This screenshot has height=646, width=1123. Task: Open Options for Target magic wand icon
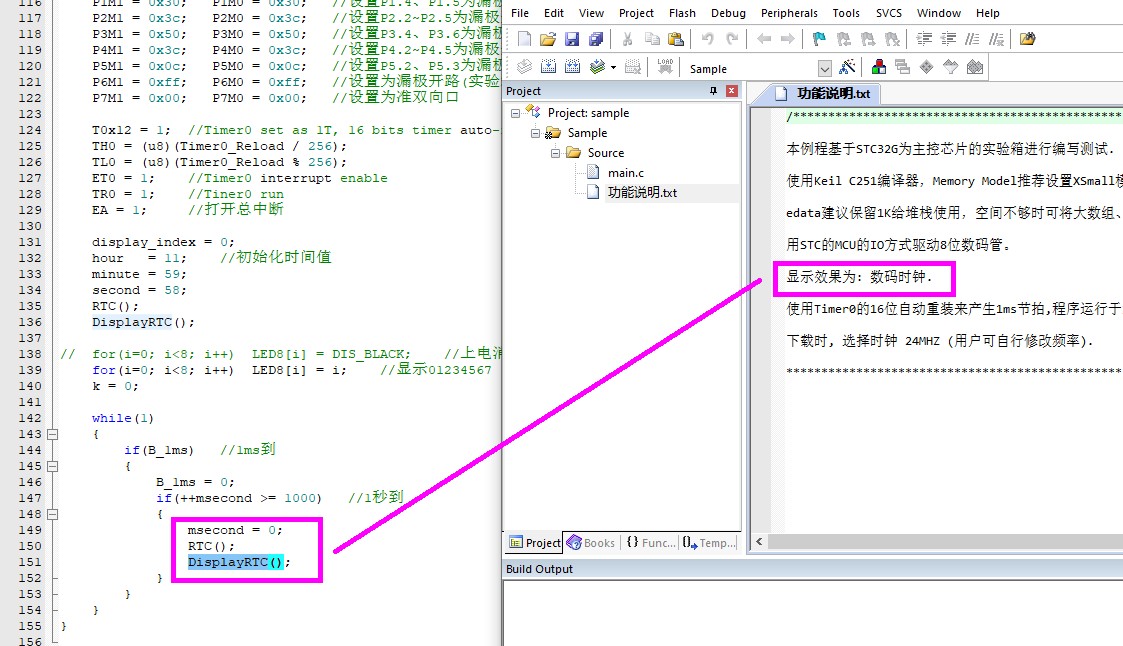(847, 68)
